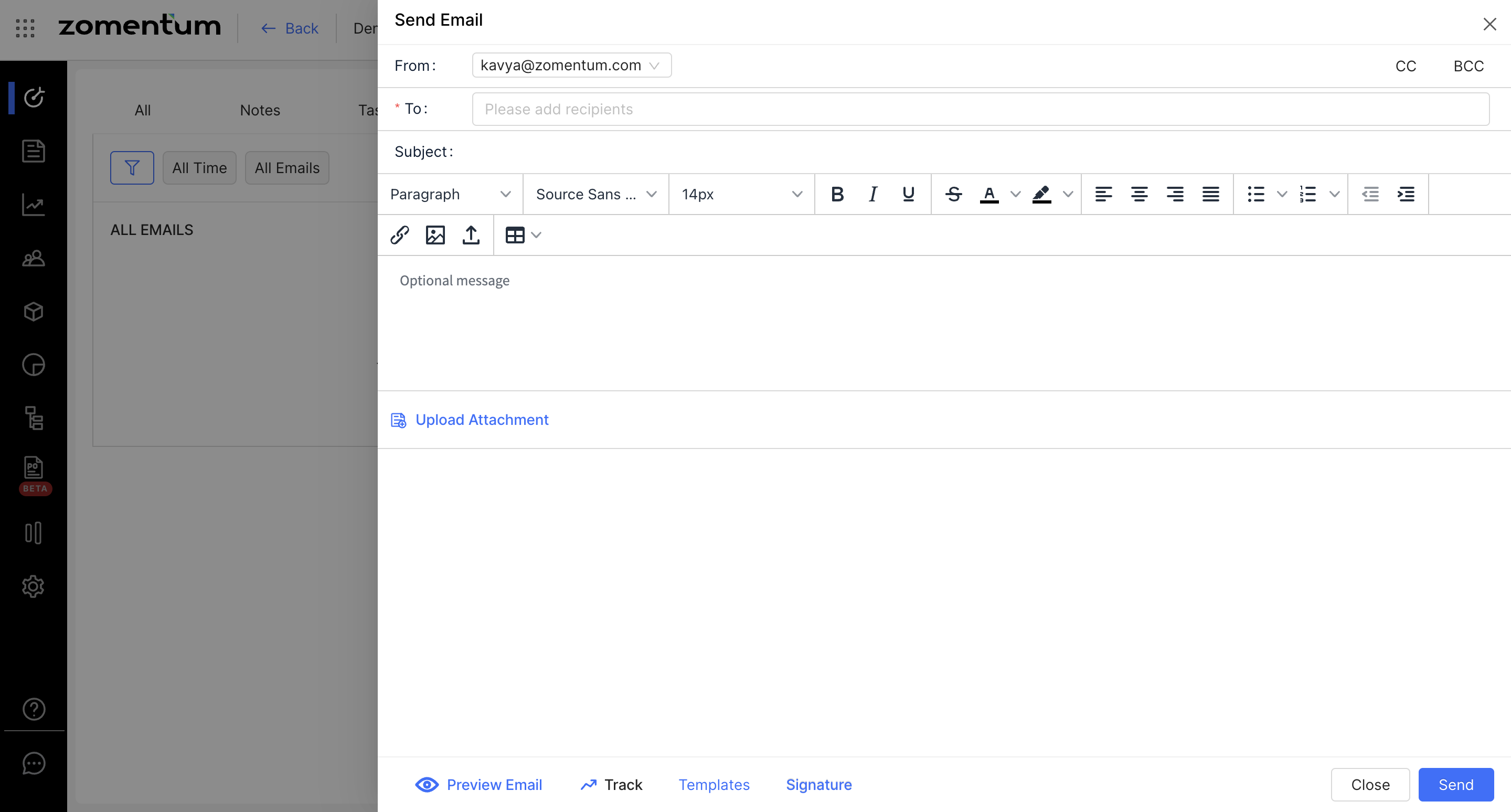Open the Paragraph style dropdown
The height and width of the screenshot is (812, 1511).
(450, 194)
